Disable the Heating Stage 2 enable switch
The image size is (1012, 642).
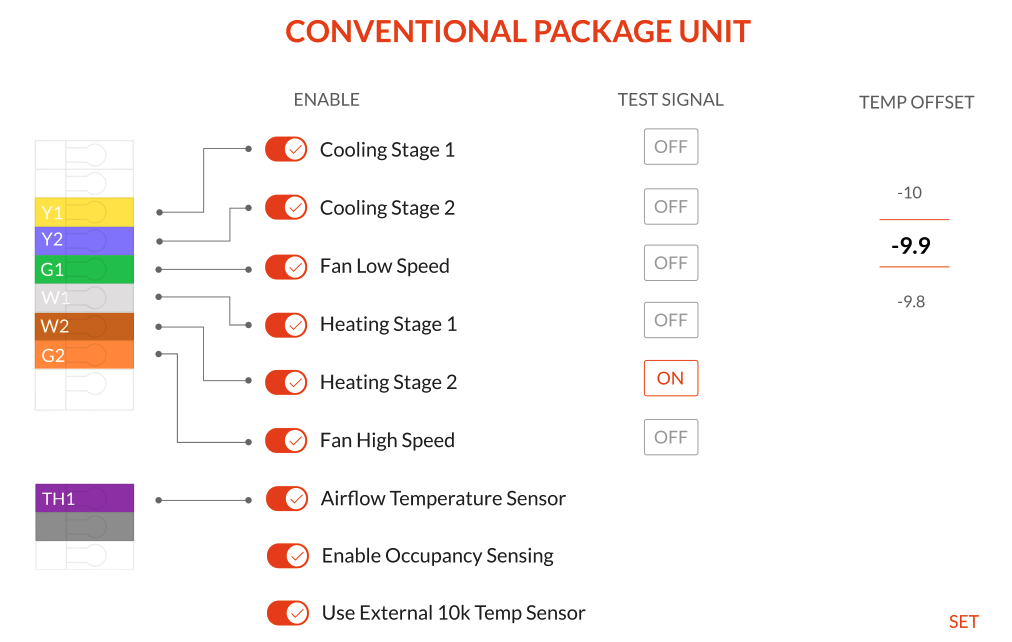coord(286,382)
